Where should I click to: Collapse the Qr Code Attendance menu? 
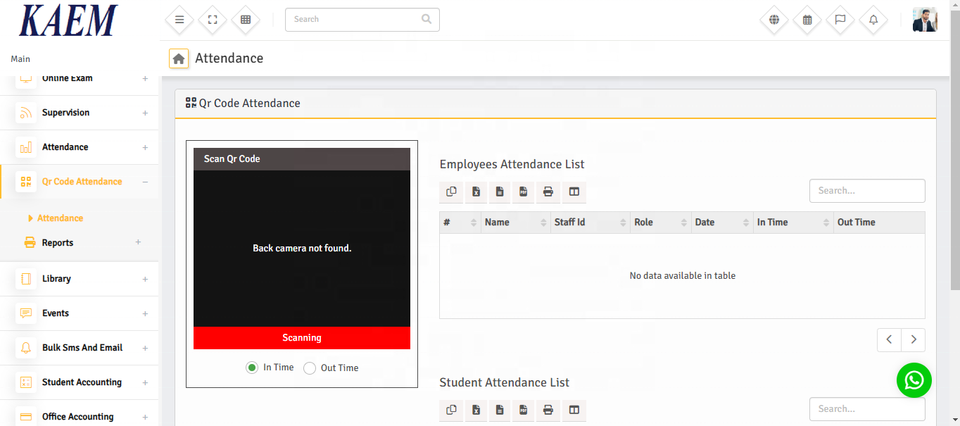[80, 182]
